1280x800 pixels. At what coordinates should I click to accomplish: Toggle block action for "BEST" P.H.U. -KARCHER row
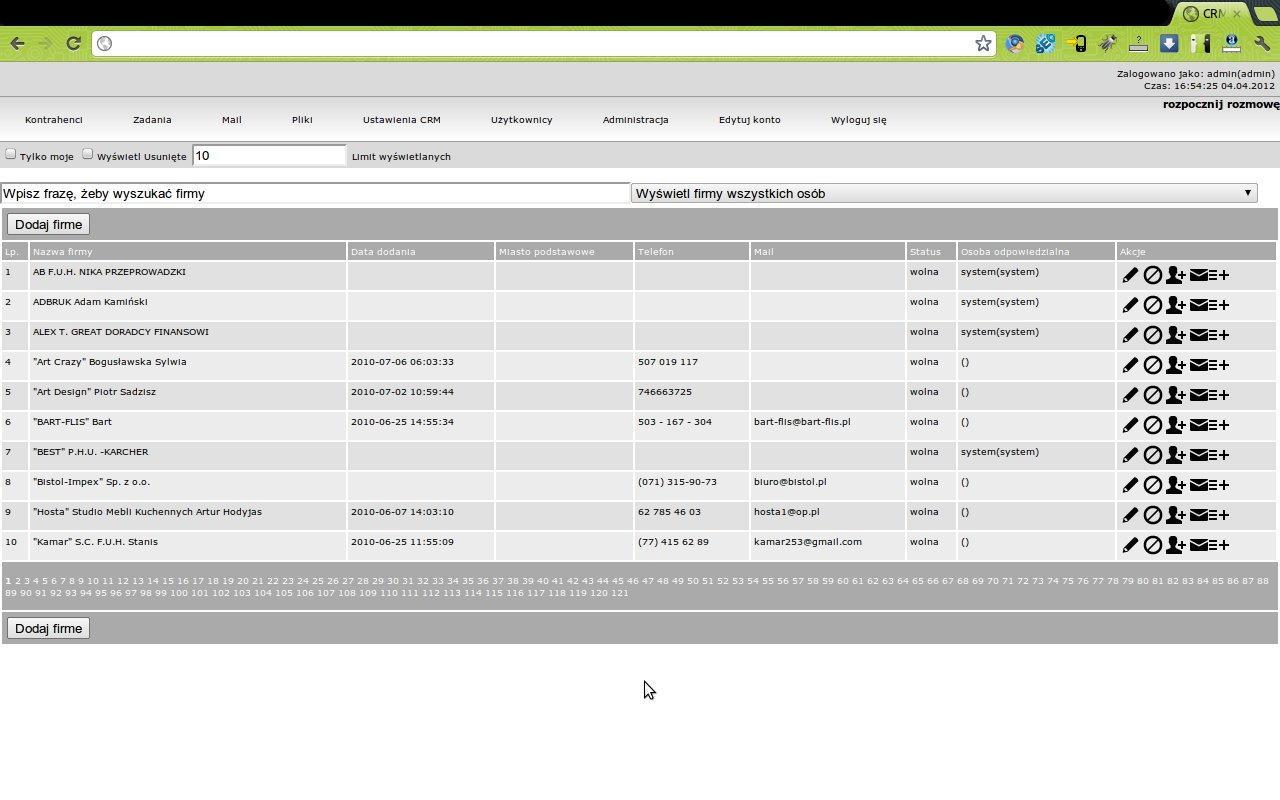click(1152, 455)
